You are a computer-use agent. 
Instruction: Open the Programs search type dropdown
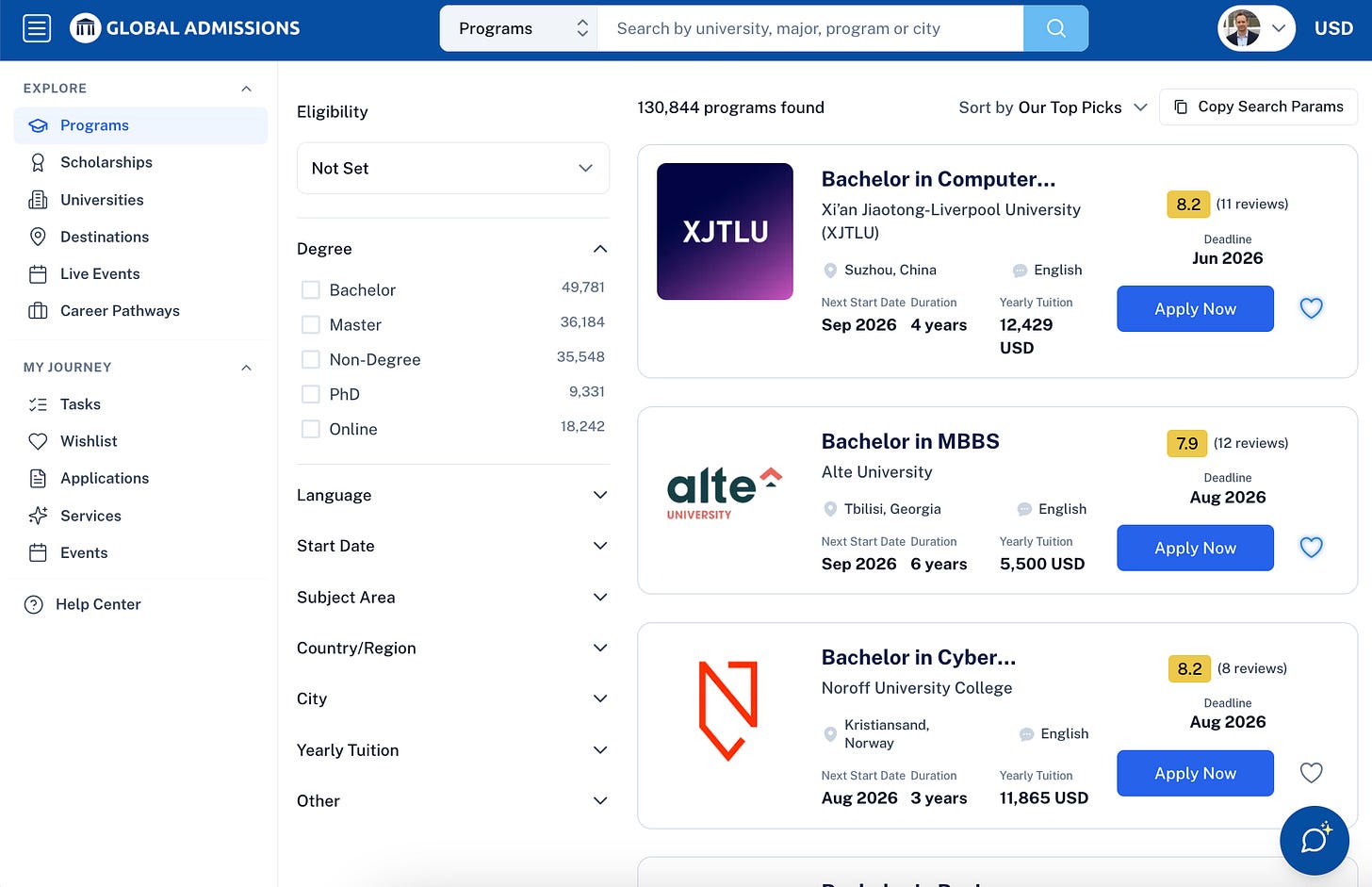[x=518, y=28]
